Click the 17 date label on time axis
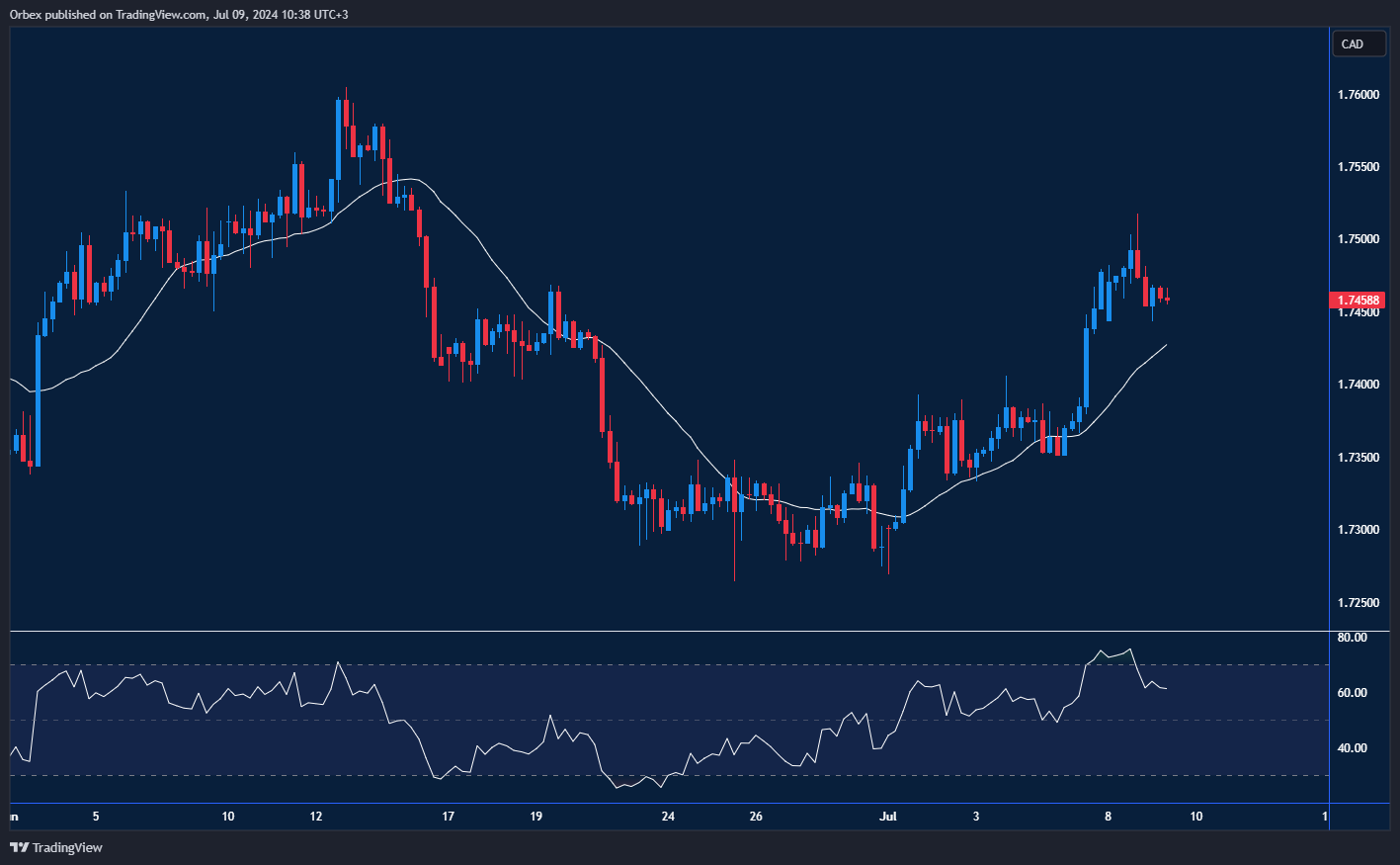Viewport: 1400px width, 865px height. pos(449,817)
